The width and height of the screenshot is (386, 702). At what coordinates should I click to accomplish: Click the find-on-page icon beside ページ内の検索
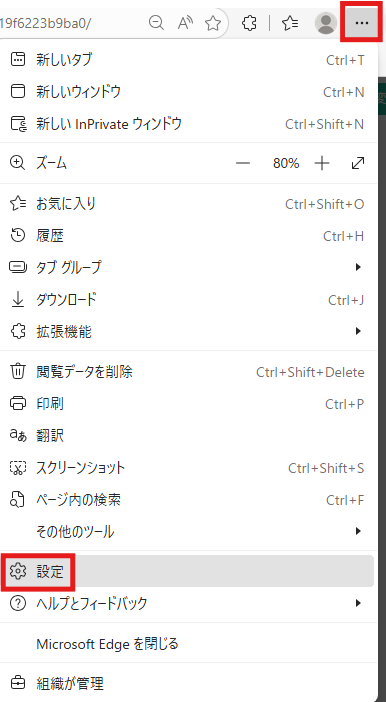[x=17, y=500]
